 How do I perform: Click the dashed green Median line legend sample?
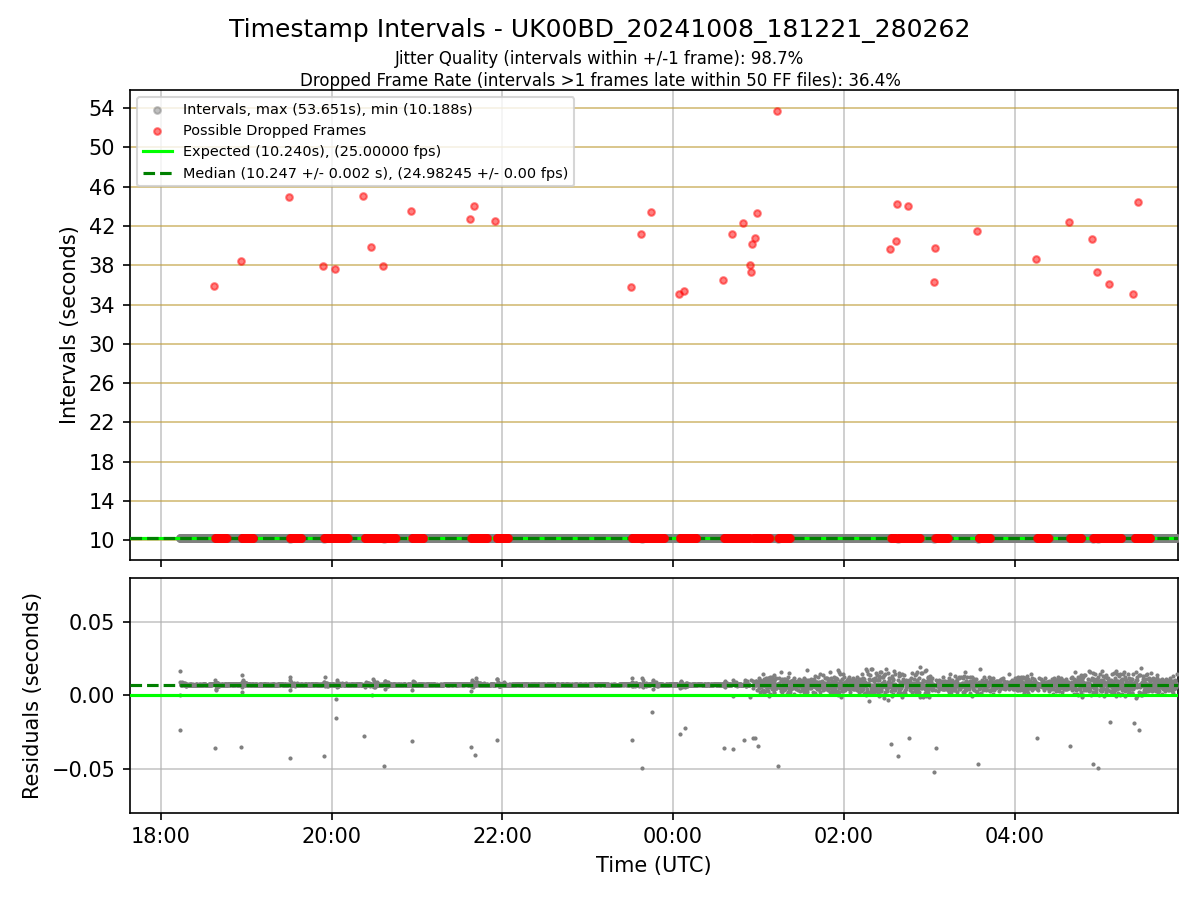click(157, 173)
